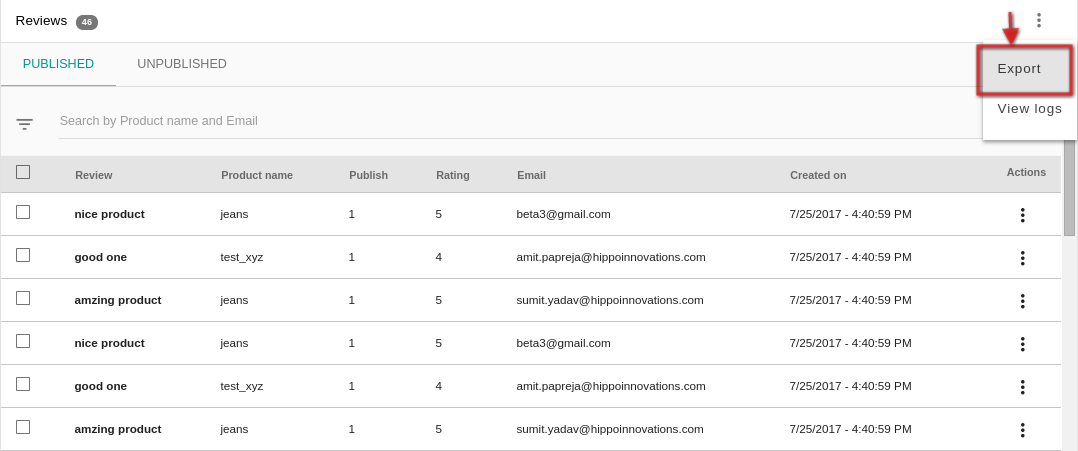Open the filter icon beside search
Viewport: 1078px width, 451px height.
point(24,124)
